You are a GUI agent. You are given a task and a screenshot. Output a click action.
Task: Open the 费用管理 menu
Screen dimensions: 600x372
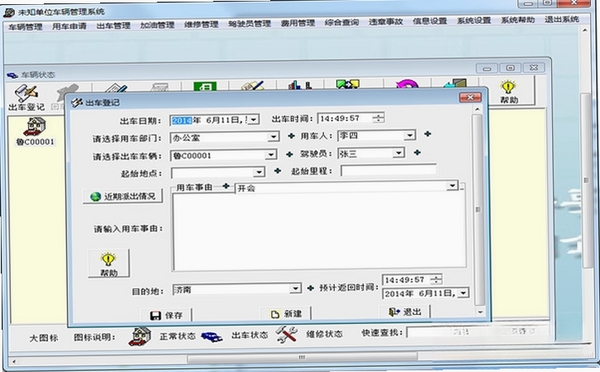pyautogui.click(x=298, y=23)
